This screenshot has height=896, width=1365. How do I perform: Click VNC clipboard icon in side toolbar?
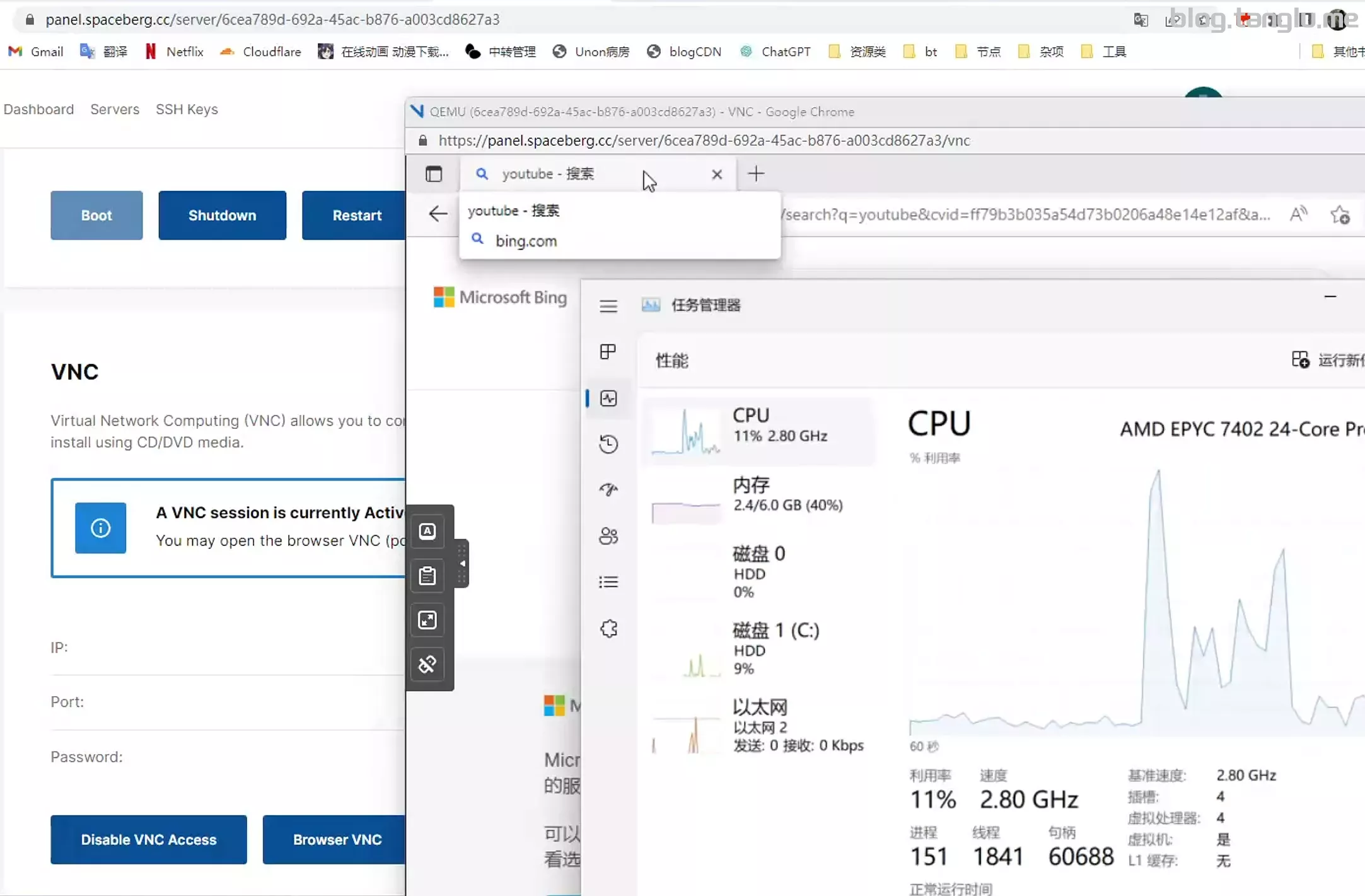(427, 576)
